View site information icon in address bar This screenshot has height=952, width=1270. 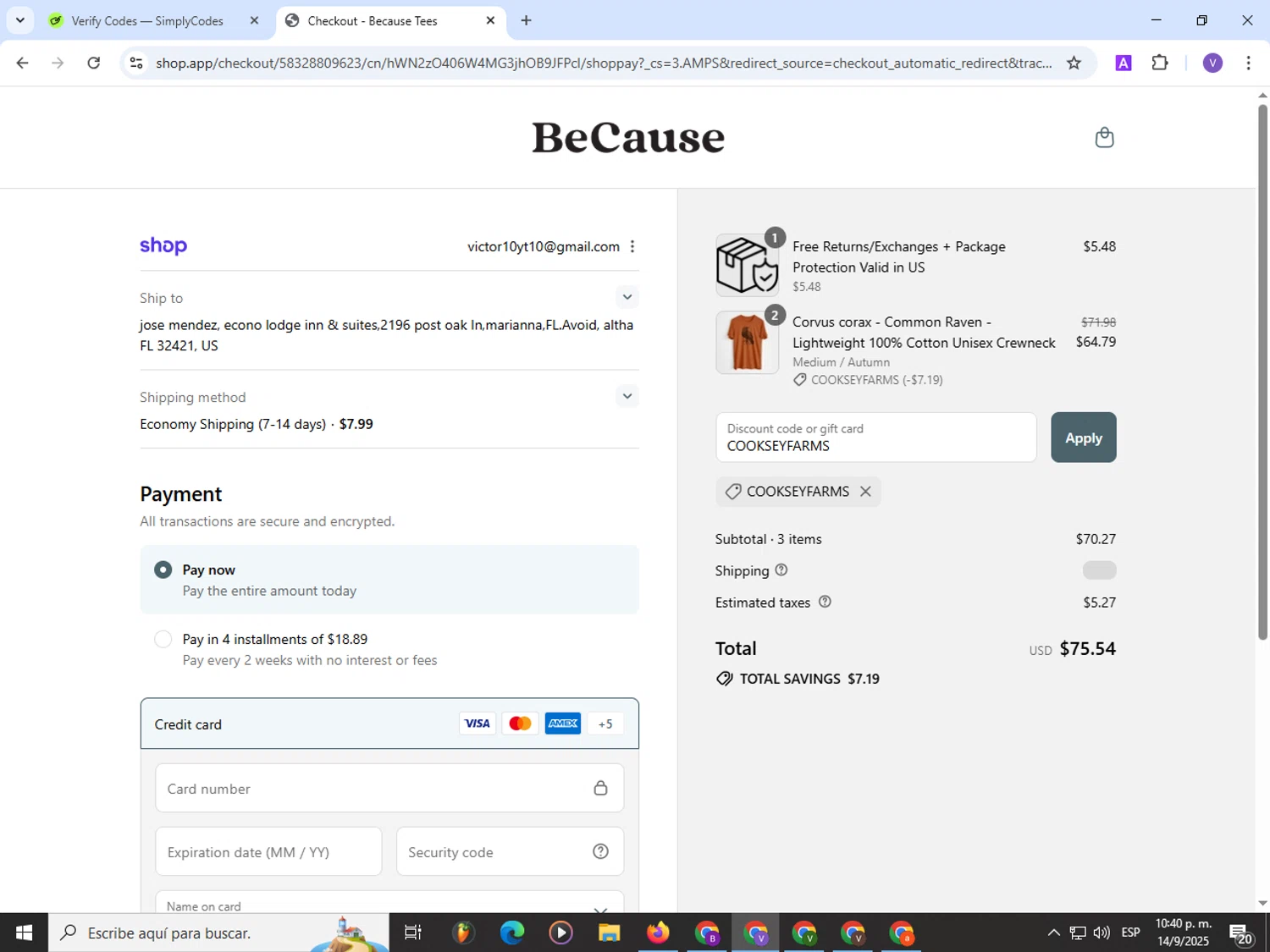click(x=136, y=63)
